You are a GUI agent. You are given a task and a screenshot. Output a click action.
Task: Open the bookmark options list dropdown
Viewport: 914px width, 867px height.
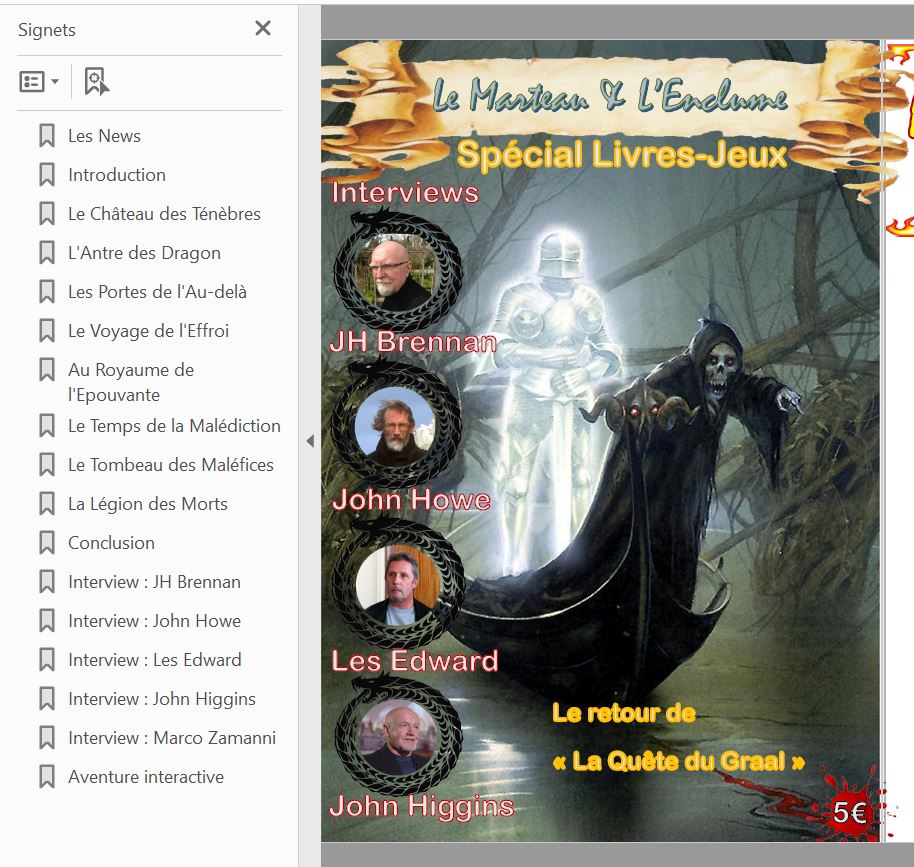coord(38,81)
